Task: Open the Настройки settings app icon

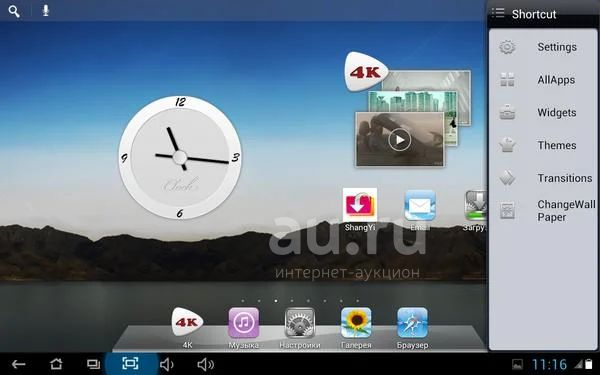Action: click(x=300, y=323)
